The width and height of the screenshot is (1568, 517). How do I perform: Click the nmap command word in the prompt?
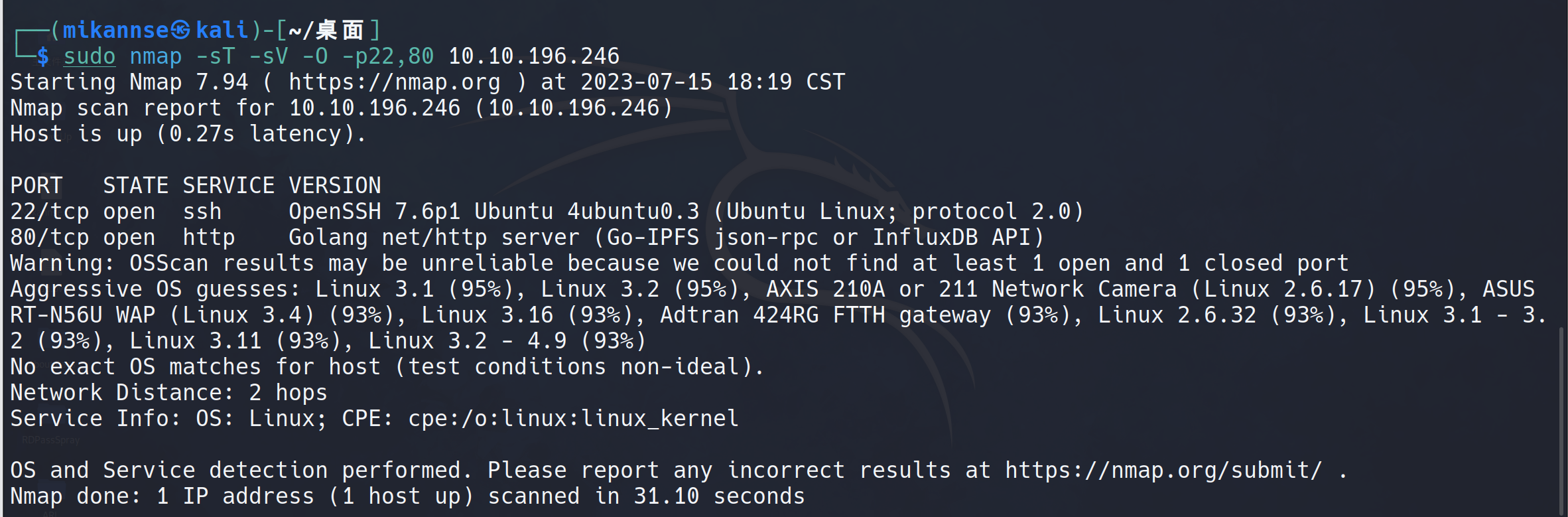155,56
